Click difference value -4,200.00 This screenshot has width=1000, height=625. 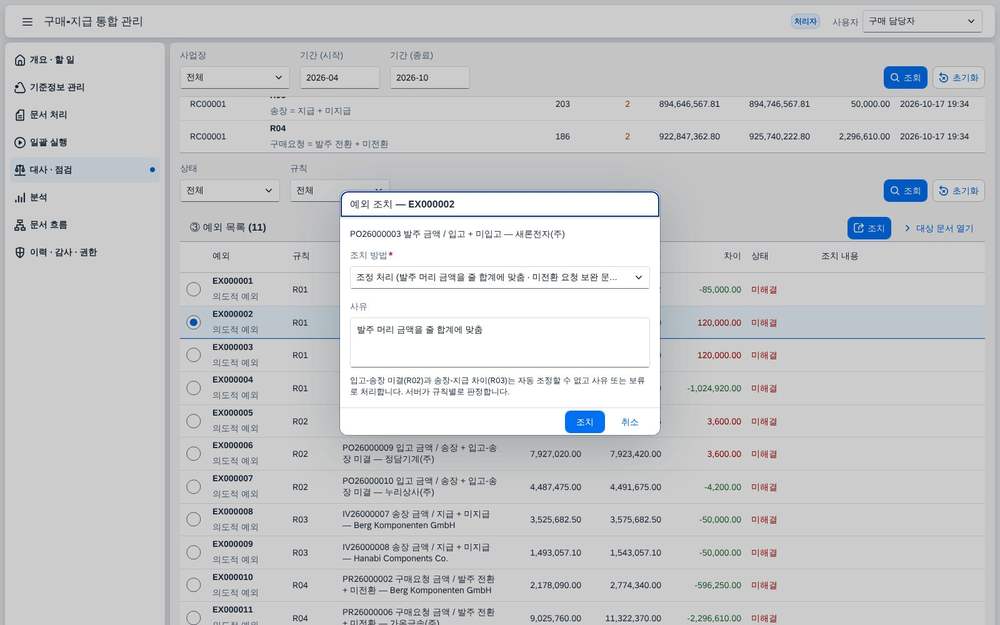pyautogui.click(x=723, y=487)
